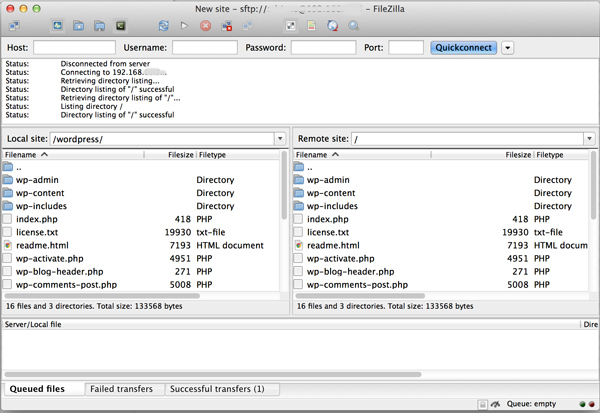Toggle directory comparison icon
Viewport: 600px width, 413px height.
(x=311, y=26)
